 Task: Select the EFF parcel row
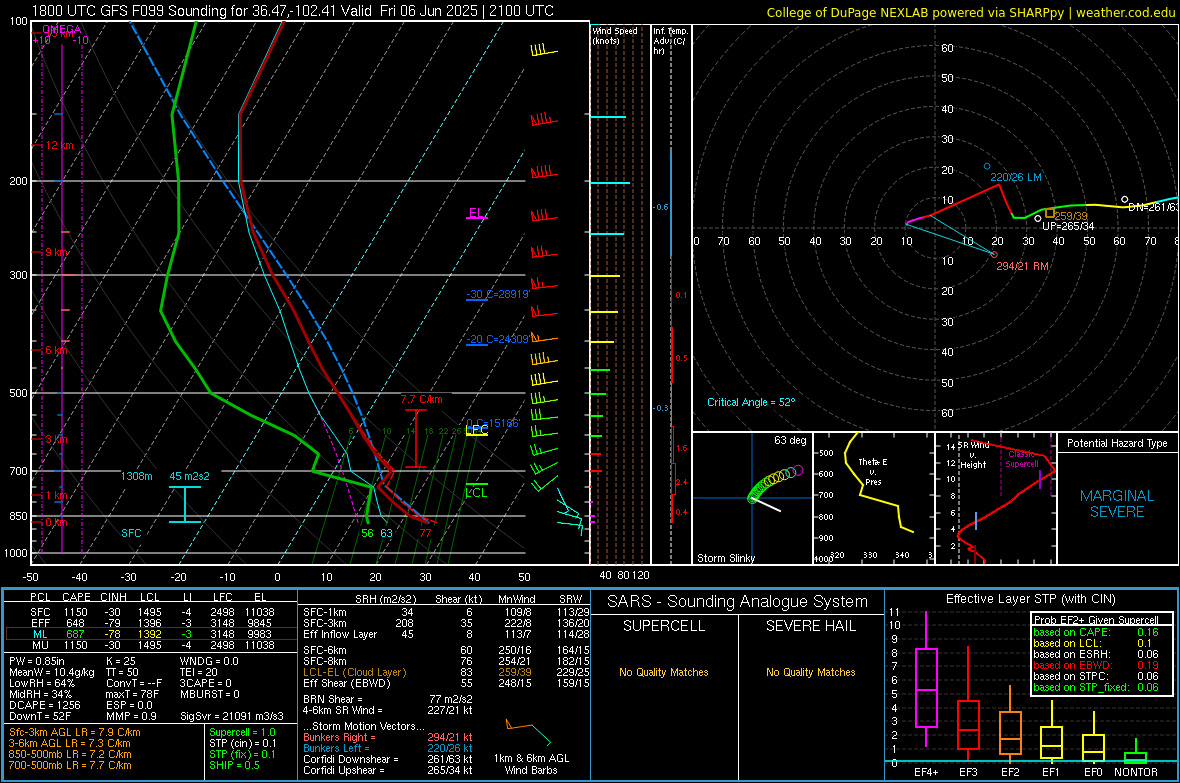point(151,623)
